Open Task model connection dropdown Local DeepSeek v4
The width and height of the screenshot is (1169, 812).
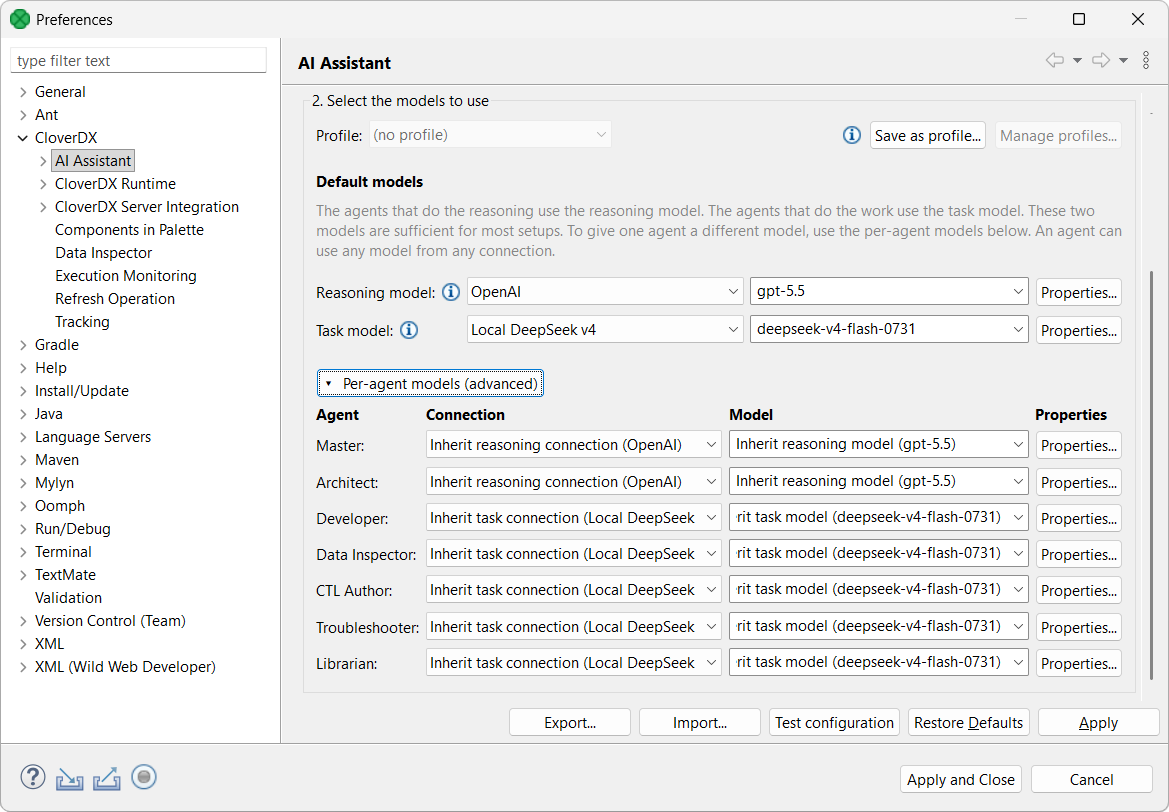(x=605, y=330)
